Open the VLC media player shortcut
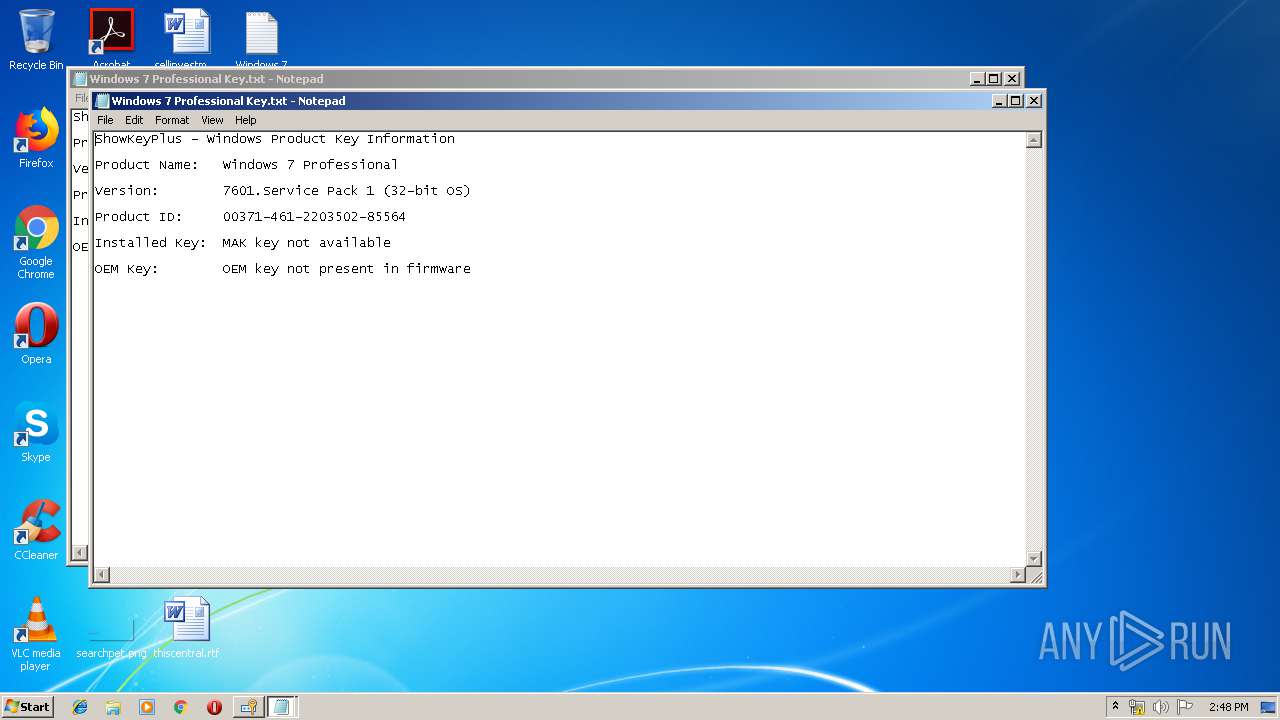Screen dimensions: 1280x720 tap(36, 634)
